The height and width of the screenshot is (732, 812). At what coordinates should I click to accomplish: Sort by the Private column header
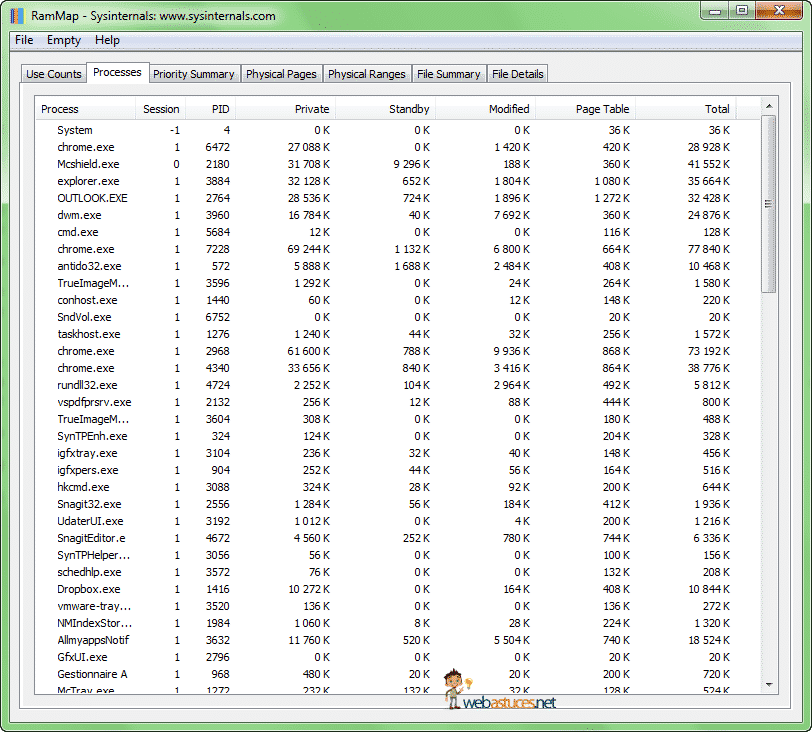(x=285, y=109)
